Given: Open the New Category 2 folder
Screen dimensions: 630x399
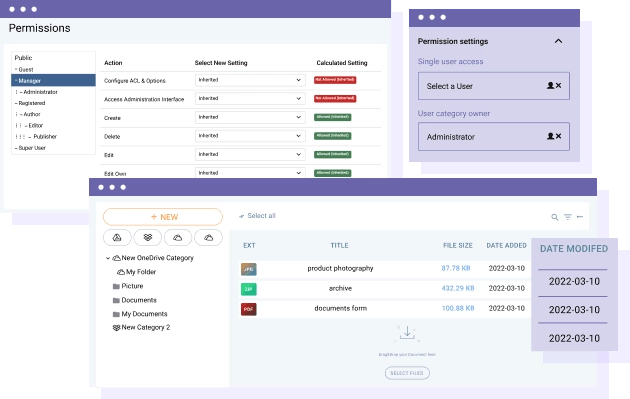Looking at the screenshot, I should [146, 327].
